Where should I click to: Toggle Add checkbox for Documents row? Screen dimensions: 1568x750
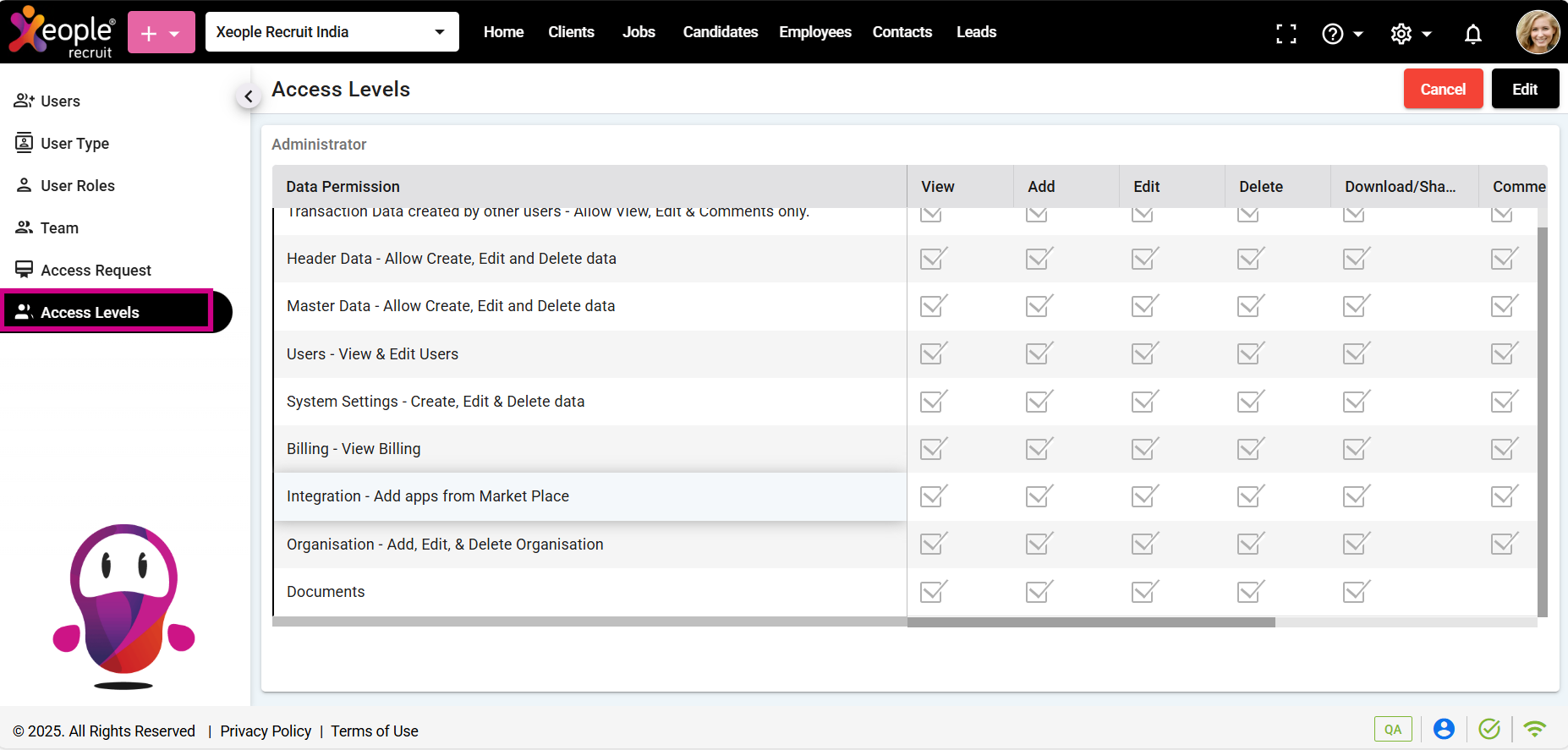[x=1039, y=592]
